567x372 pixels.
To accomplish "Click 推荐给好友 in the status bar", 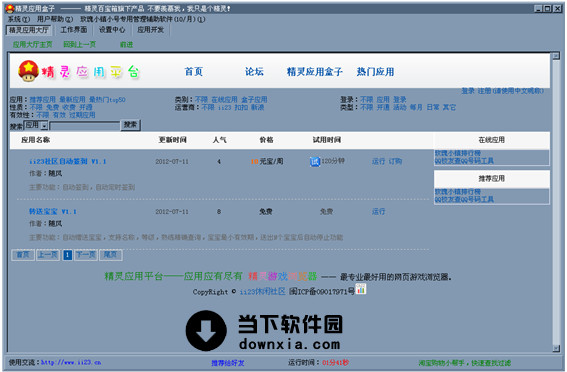I will [228, 363].
